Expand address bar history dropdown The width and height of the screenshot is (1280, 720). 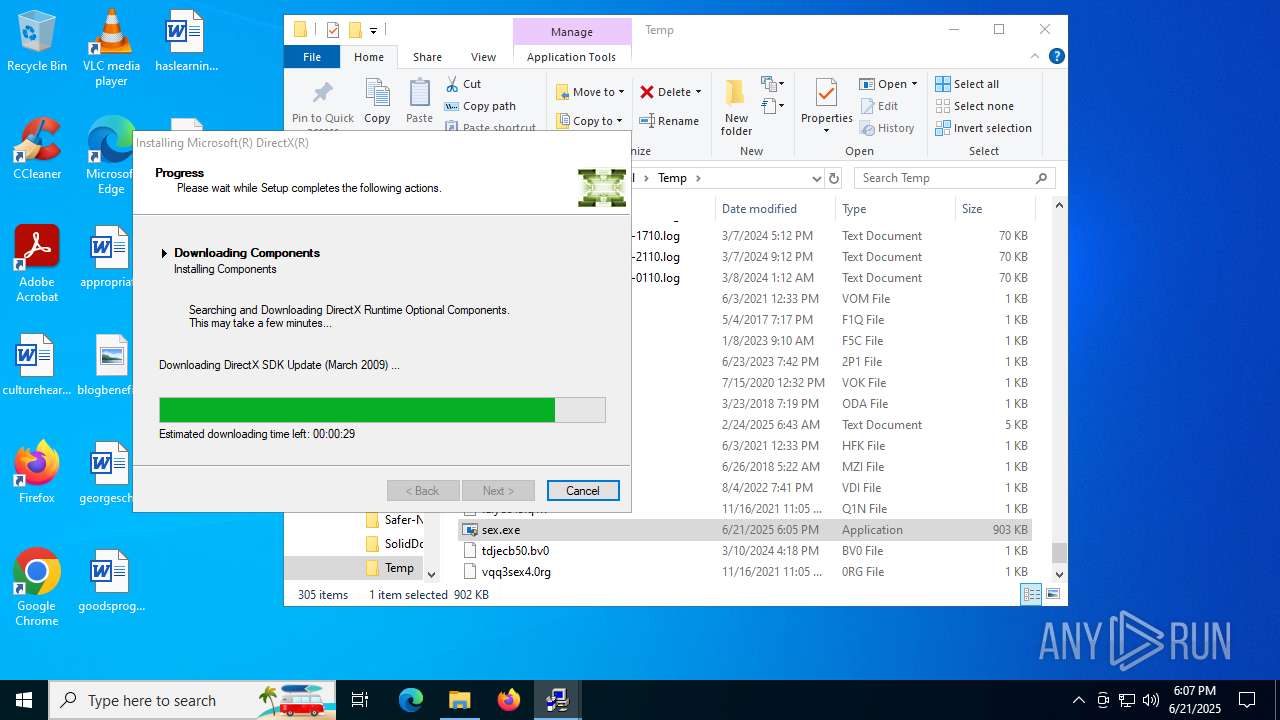tap(817, 178)
